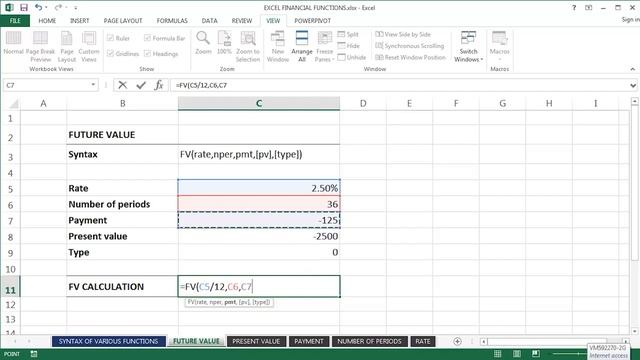The width and height of the screenshot is (640, 360).
Task: Switch to REVIEW ribbon tab
Action: (242, 20)
